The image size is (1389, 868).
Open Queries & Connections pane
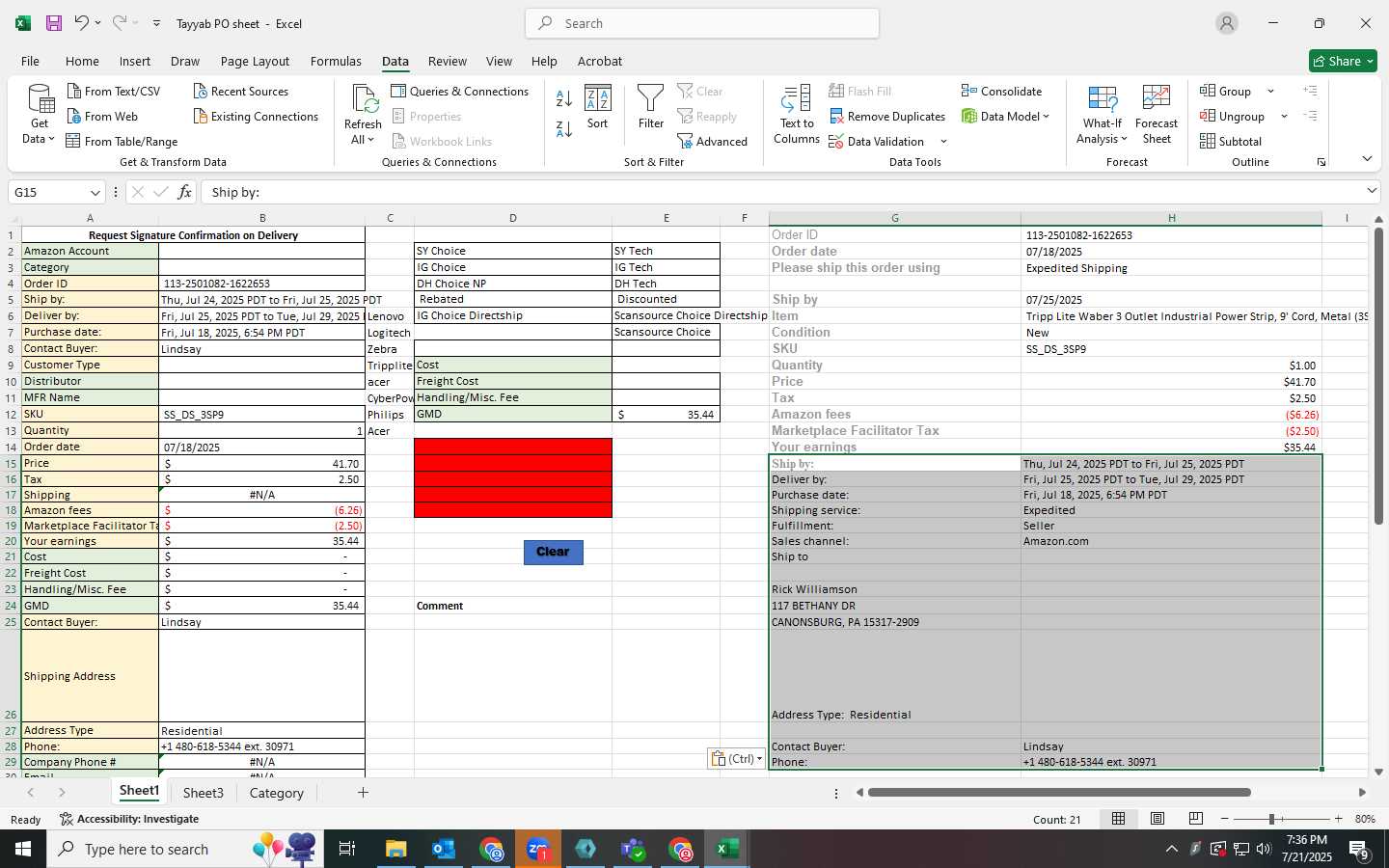click(x=460, y=91)
